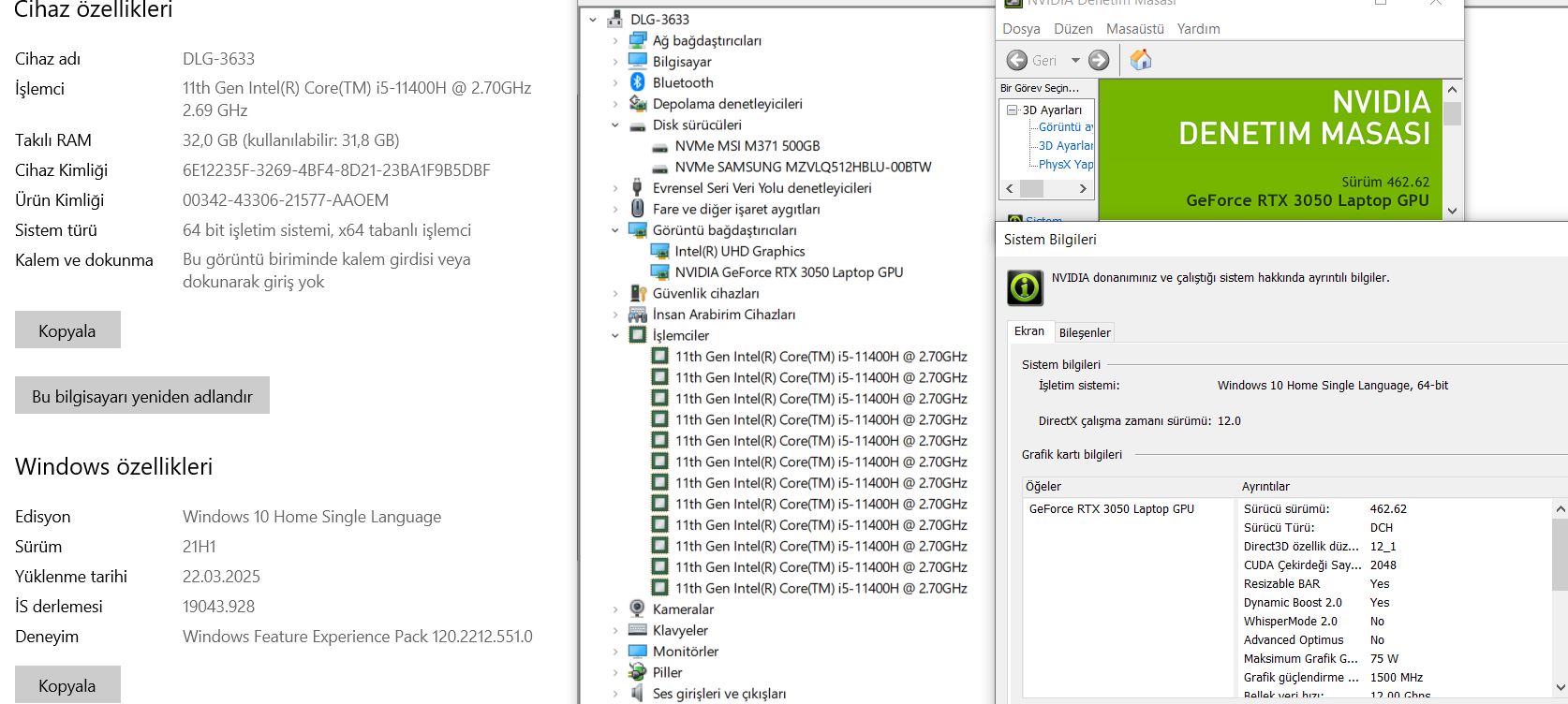Open the 3D Ayarlar link below Görüntü in NVIDIA tree
This screenshot has height=704, width=1568.
[1065, 146]
